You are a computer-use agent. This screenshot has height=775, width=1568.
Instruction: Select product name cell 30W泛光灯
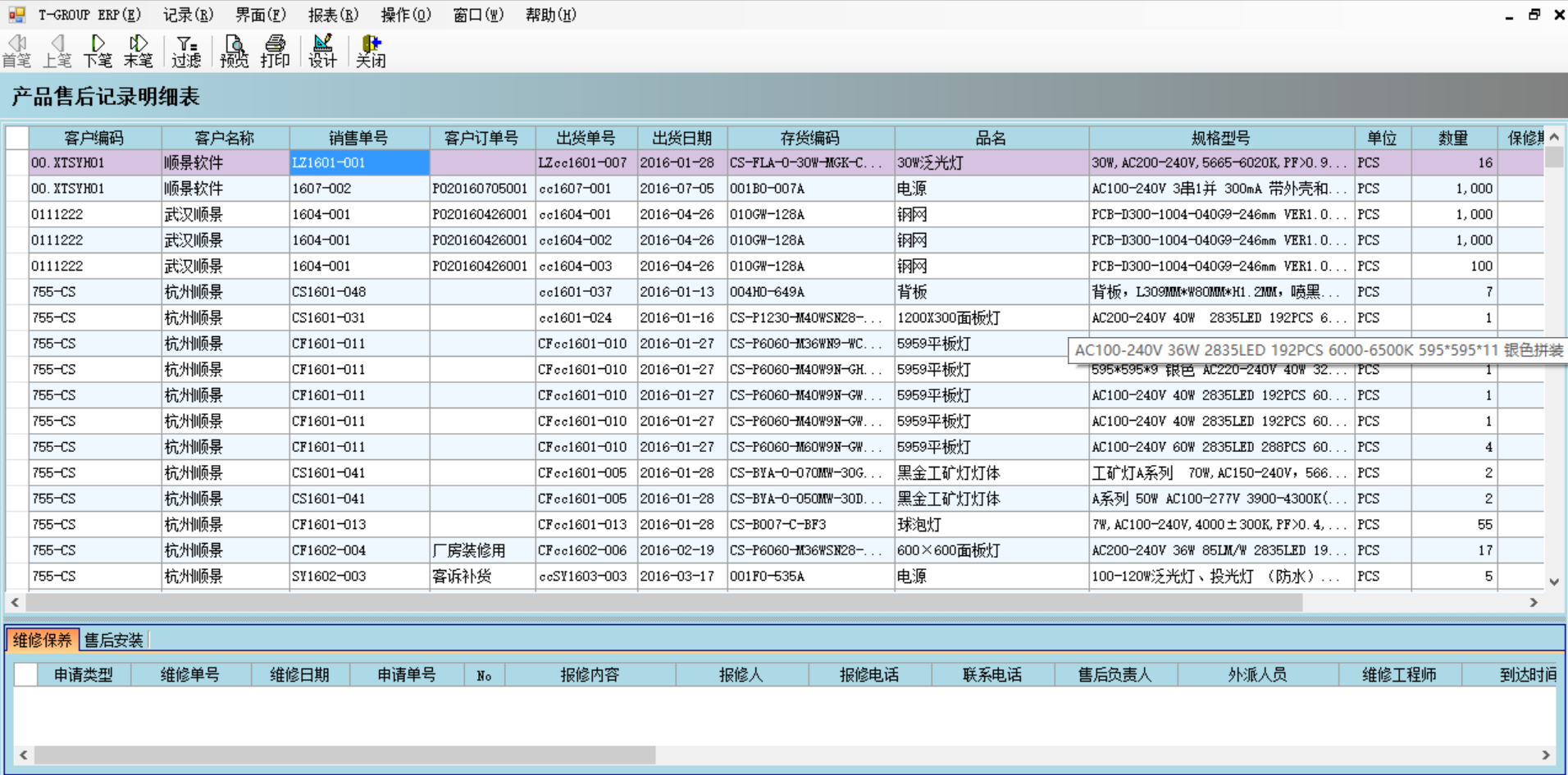point(991,162)
